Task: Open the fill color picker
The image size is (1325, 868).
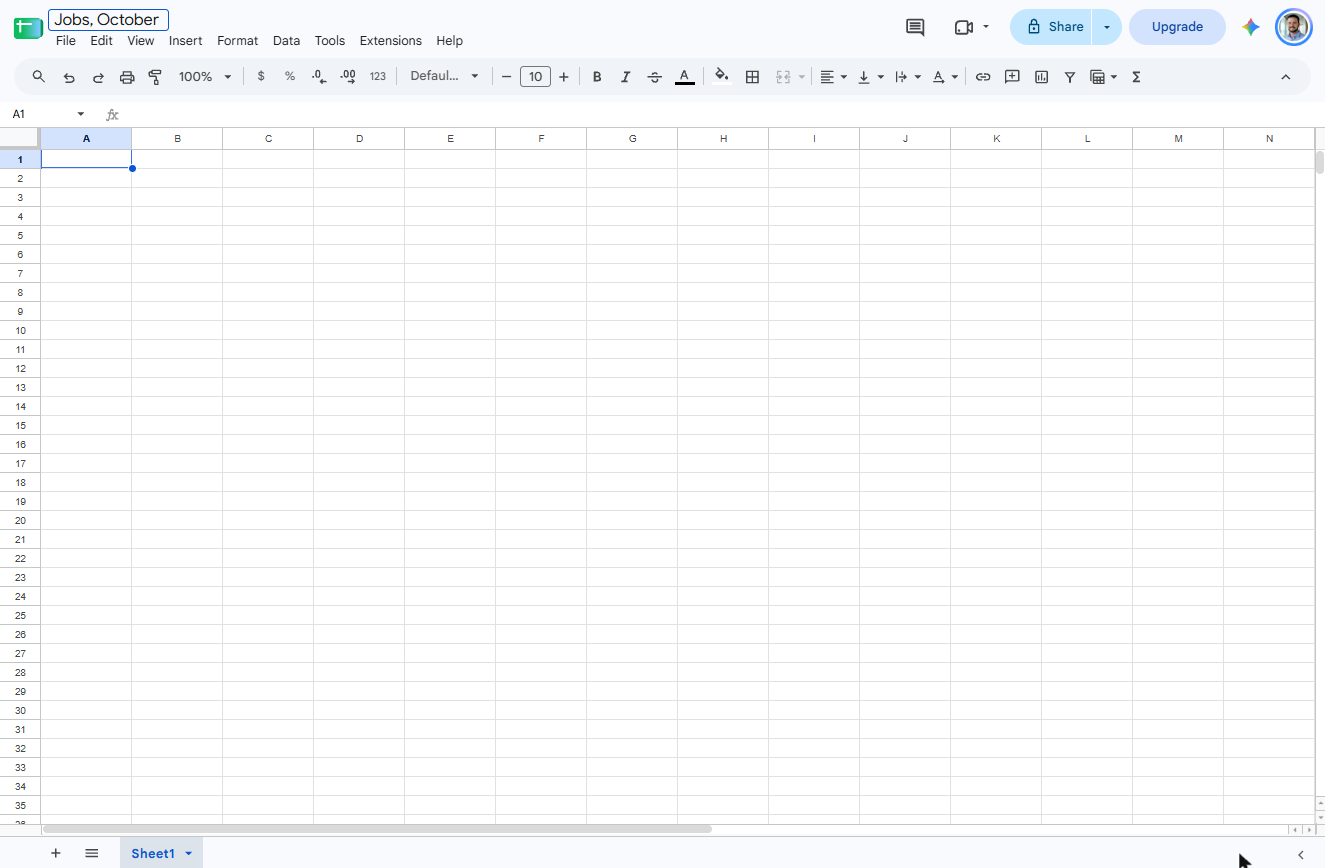Action: pos(722,77)
